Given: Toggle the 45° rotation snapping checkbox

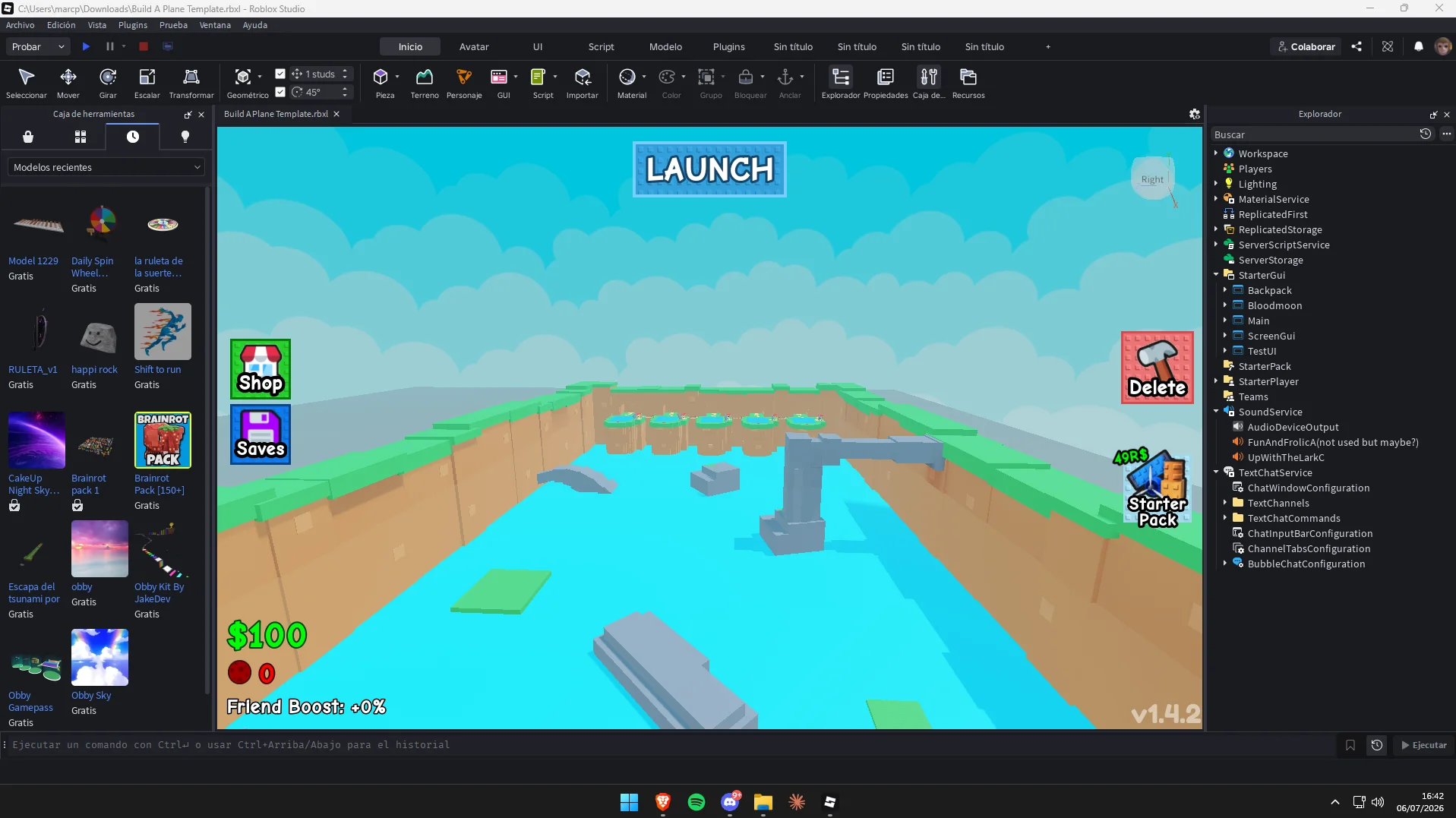Looking at the screenshot, I should 280,92.
